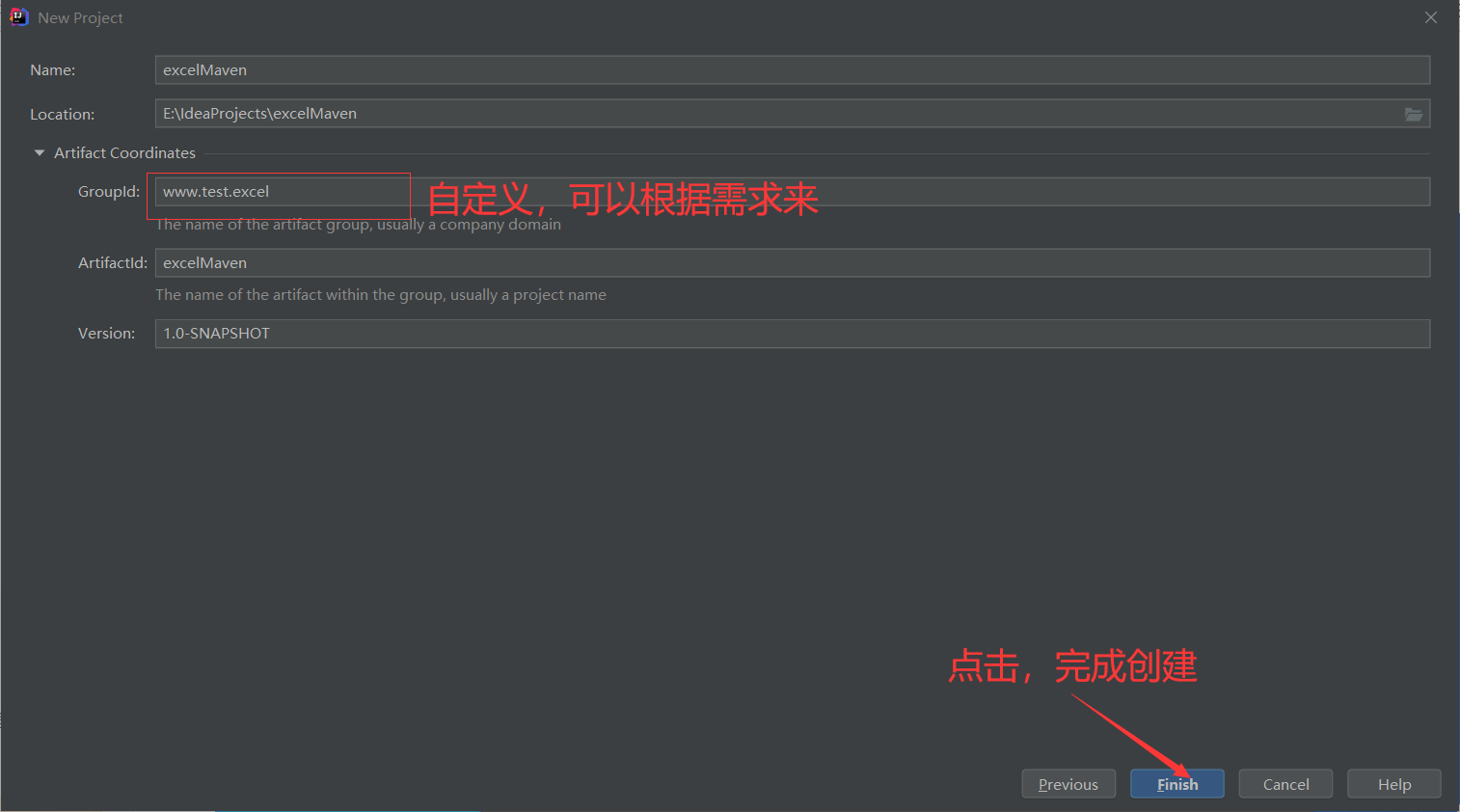1460x812 pixels.
Task: Click the 'usually a project name' hint text
Action: pyautogui.click(x=528, y=295)
